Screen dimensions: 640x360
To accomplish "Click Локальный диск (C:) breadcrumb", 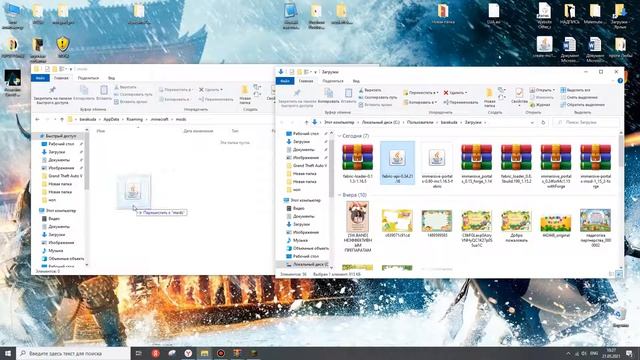I will [380, 122].
